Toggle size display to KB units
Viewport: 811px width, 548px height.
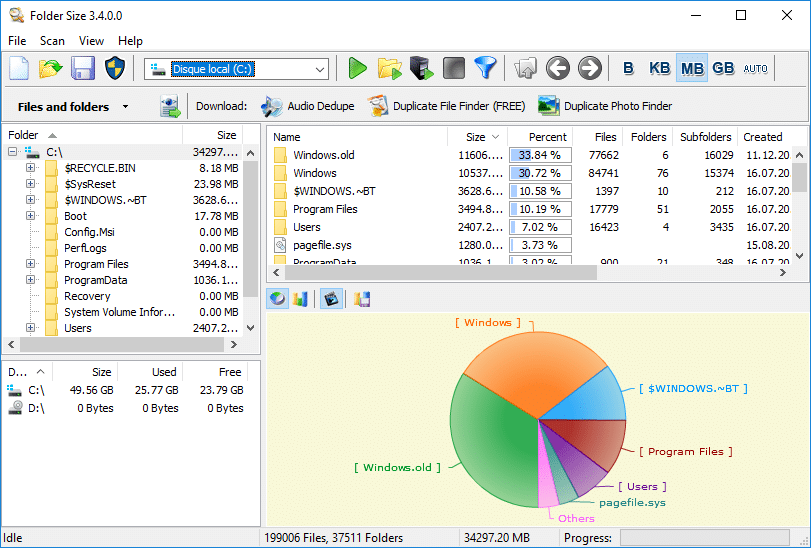(x=660, y=68)
